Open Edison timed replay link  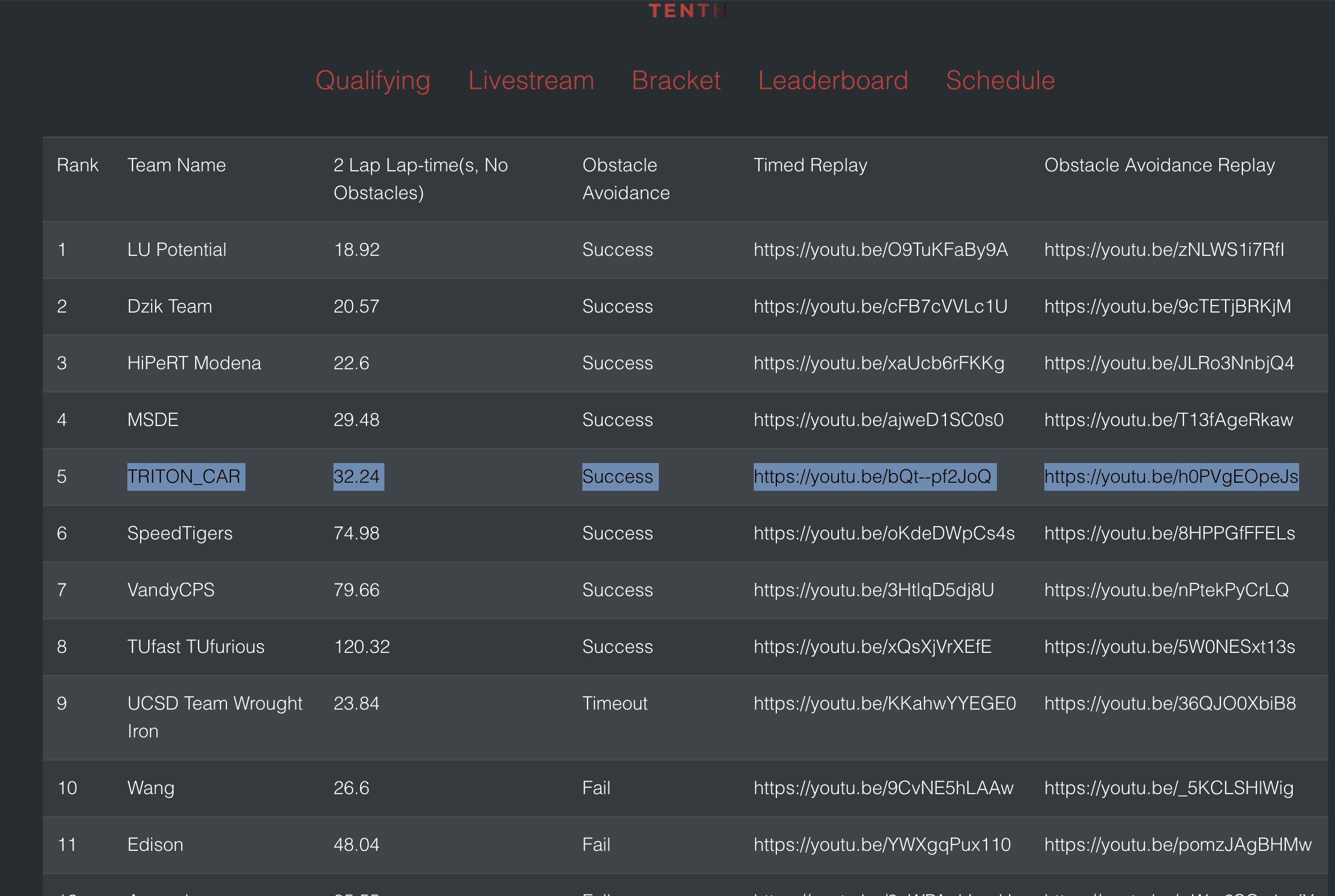point(882,844)
